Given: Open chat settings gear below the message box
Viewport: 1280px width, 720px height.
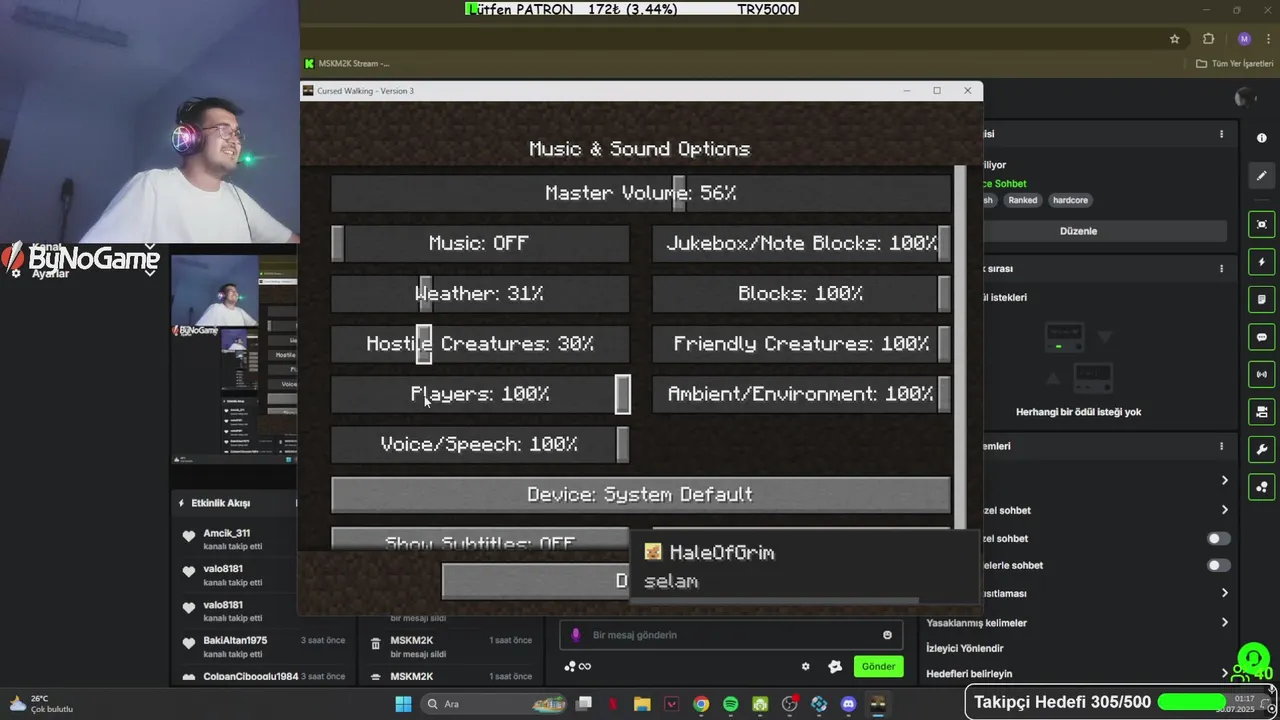Looking at the screenshot, I should 805,667.
